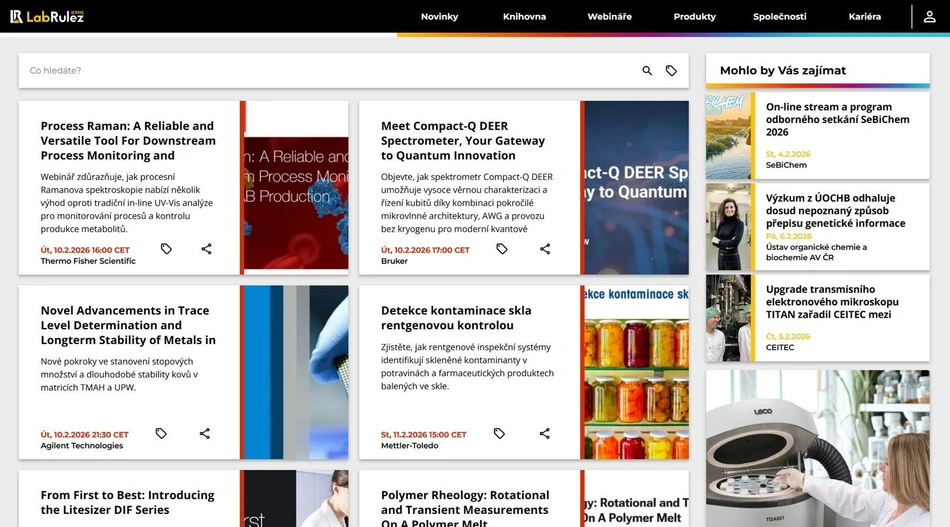Go to the Knihovna section

click(x=524, y=17)
